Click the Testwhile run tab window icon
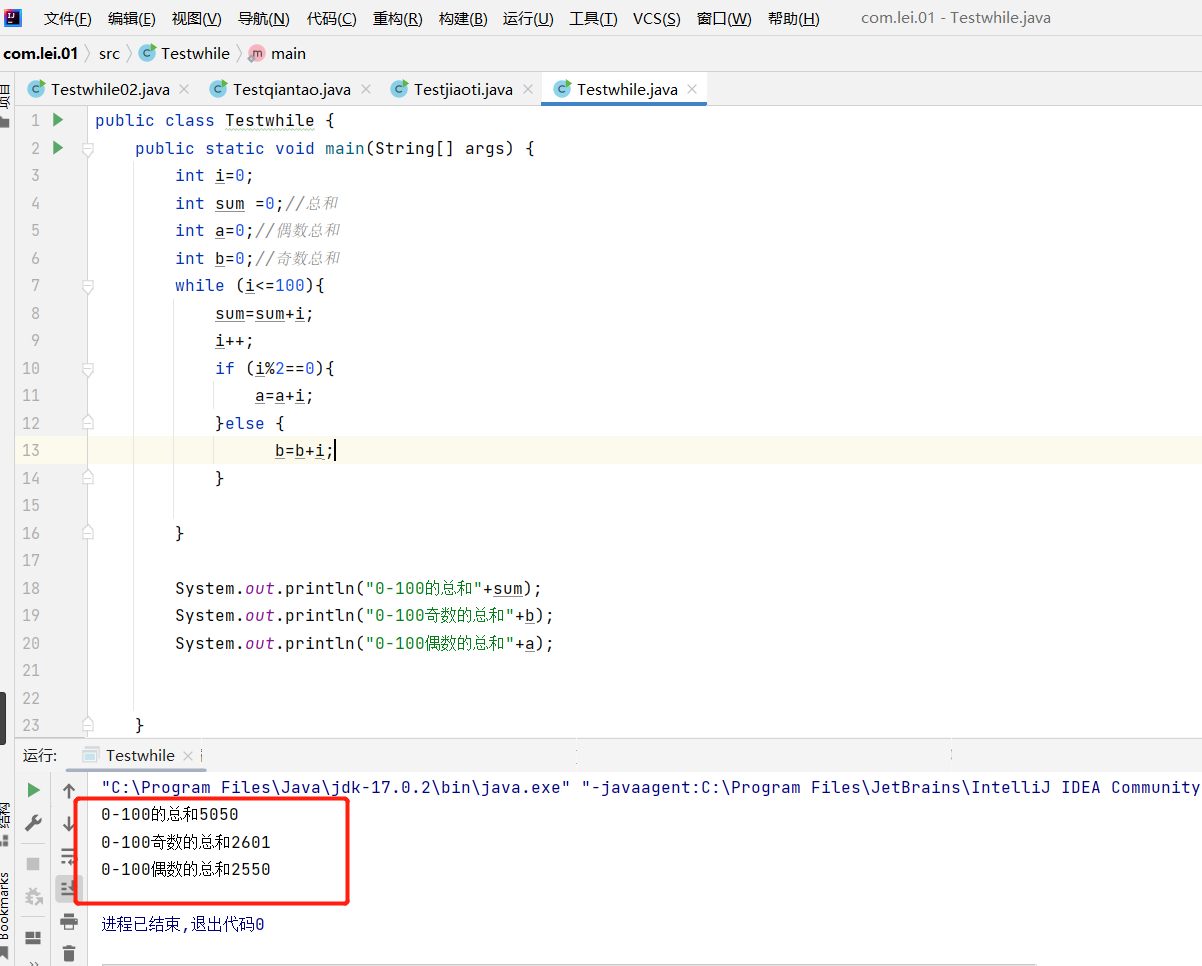The image size is (1202, 966). pyautogui.click(x=91, y=755)
